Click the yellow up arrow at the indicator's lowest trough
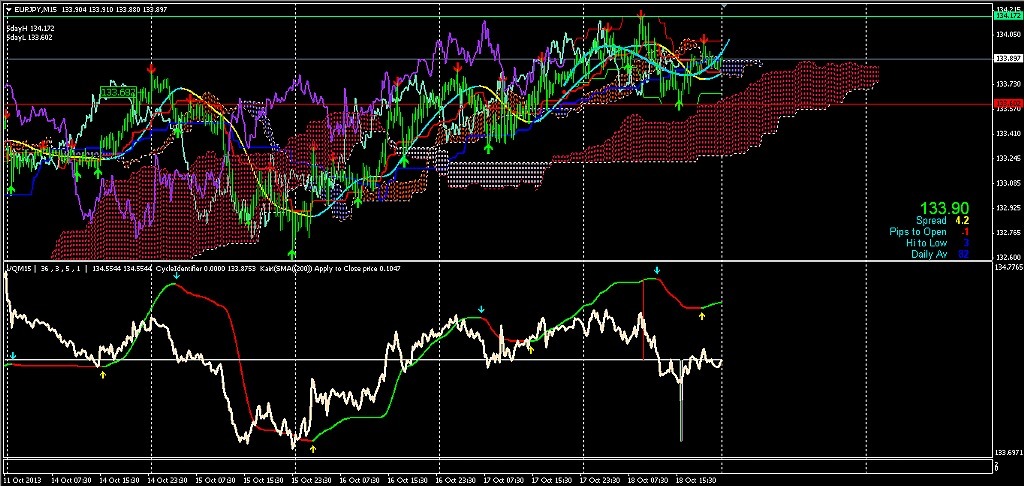1024x486 pixels. pyautogui.click(x=313, y=449)
